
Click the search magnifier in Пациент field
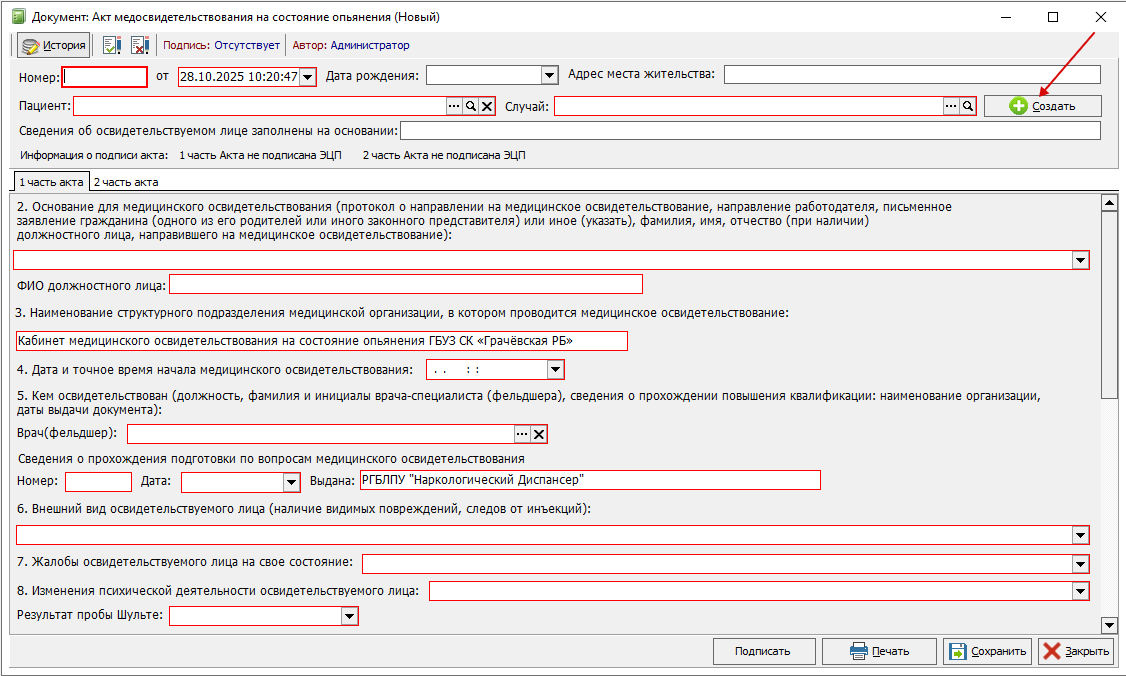tap(470, 106)
